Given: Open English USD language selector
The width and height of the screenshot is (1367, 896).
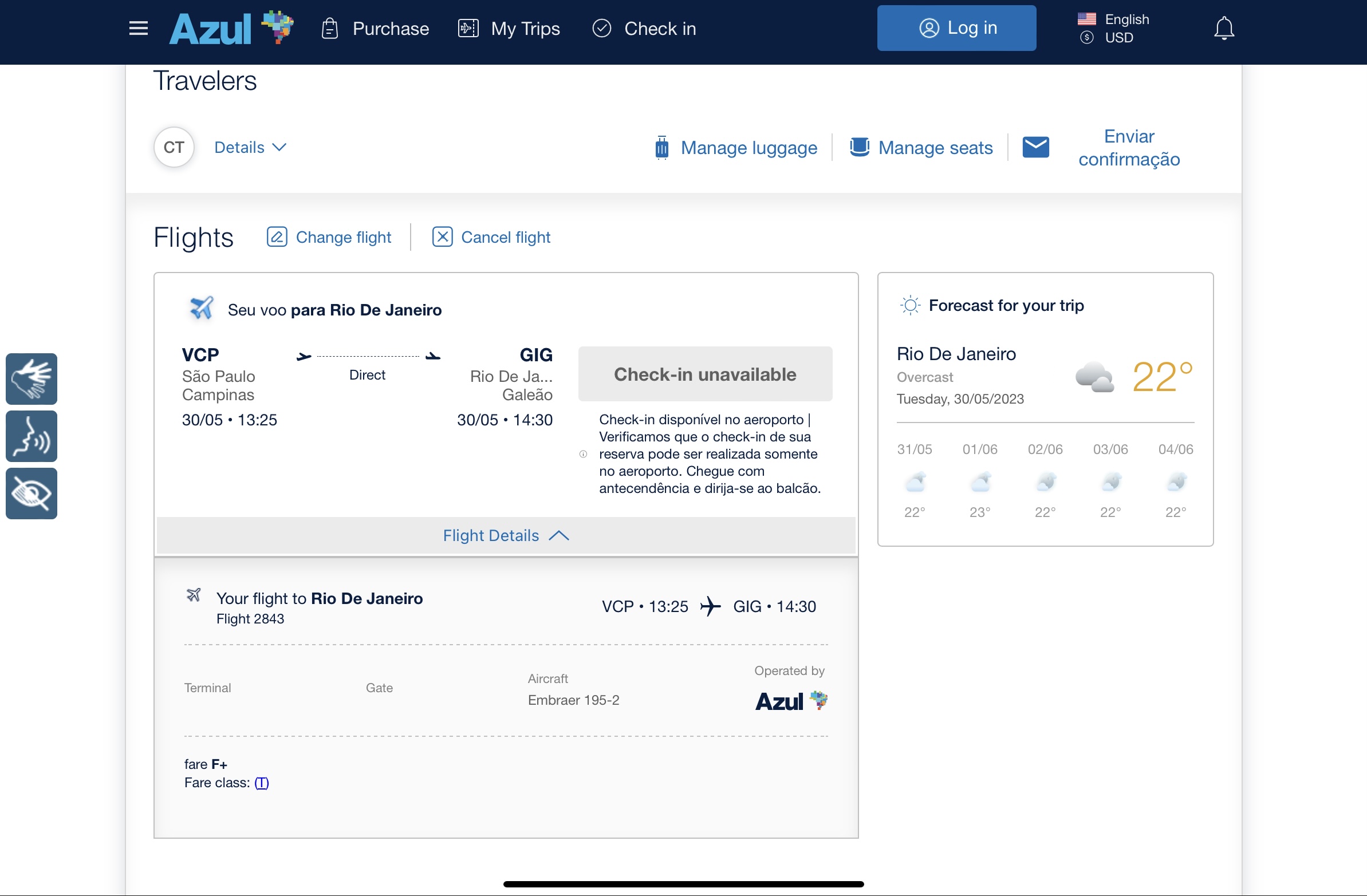Looking at the screenshot, I should tap(1114, 28).
